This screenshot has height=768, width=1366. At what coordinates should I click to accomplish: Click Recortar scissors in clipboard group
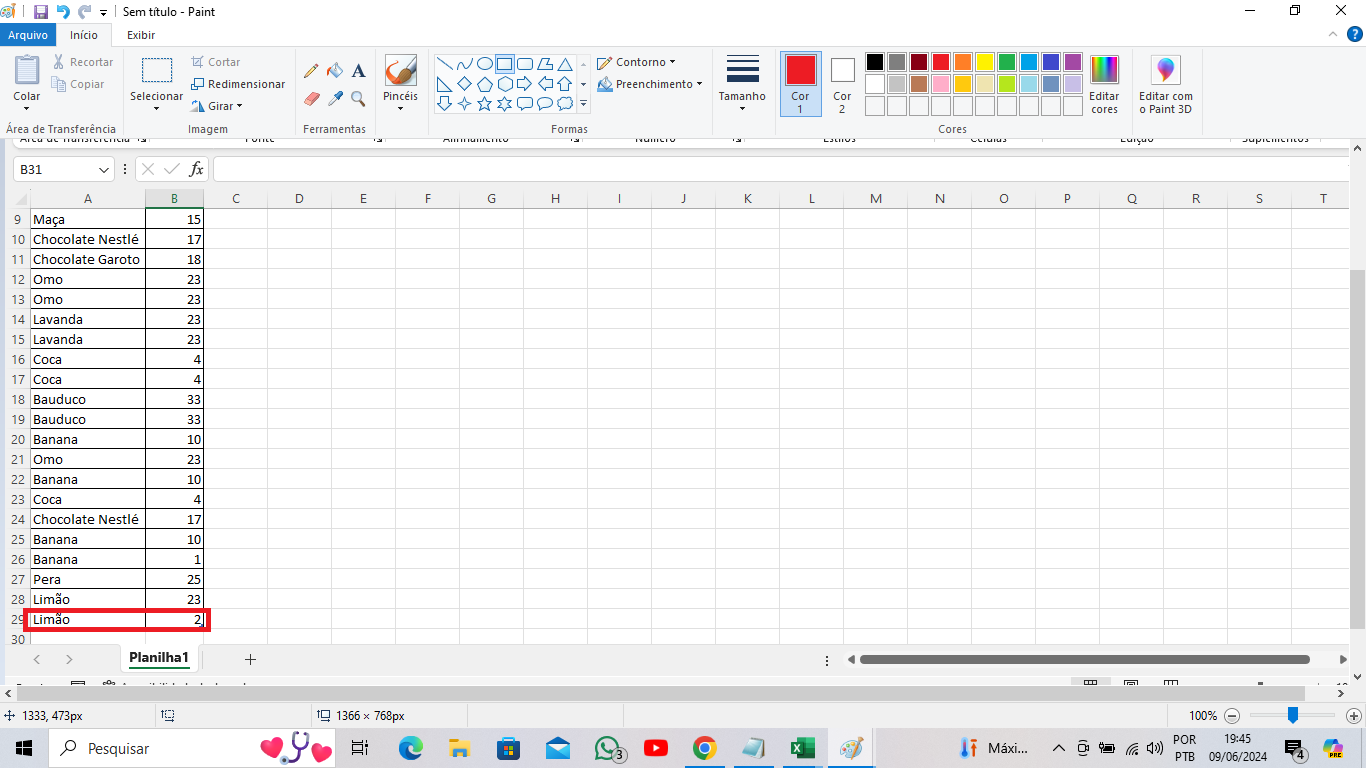[84, 62]
